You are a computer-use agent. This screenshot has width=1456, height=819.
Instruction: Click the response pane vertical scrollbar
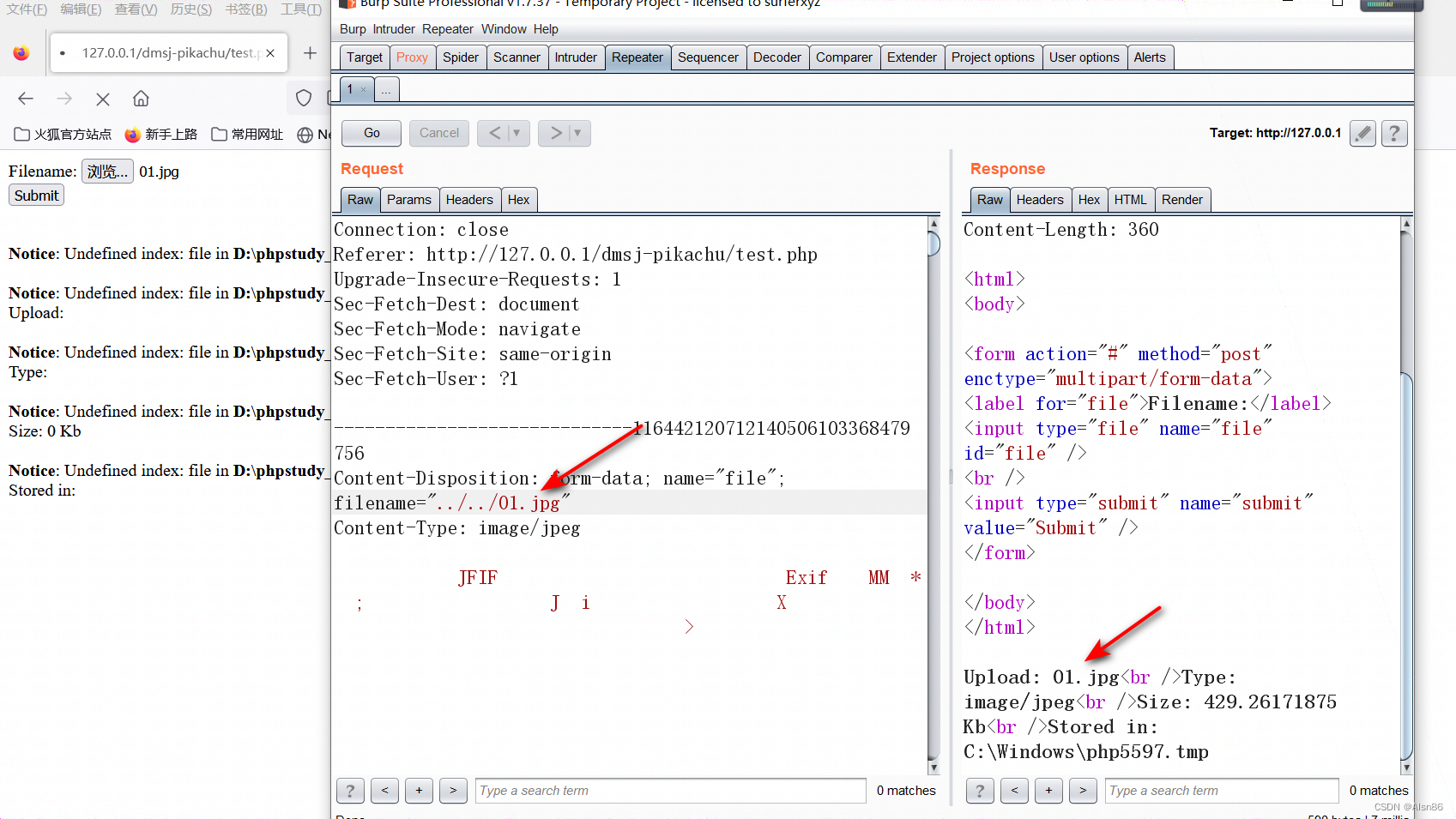coord(1406,496)
